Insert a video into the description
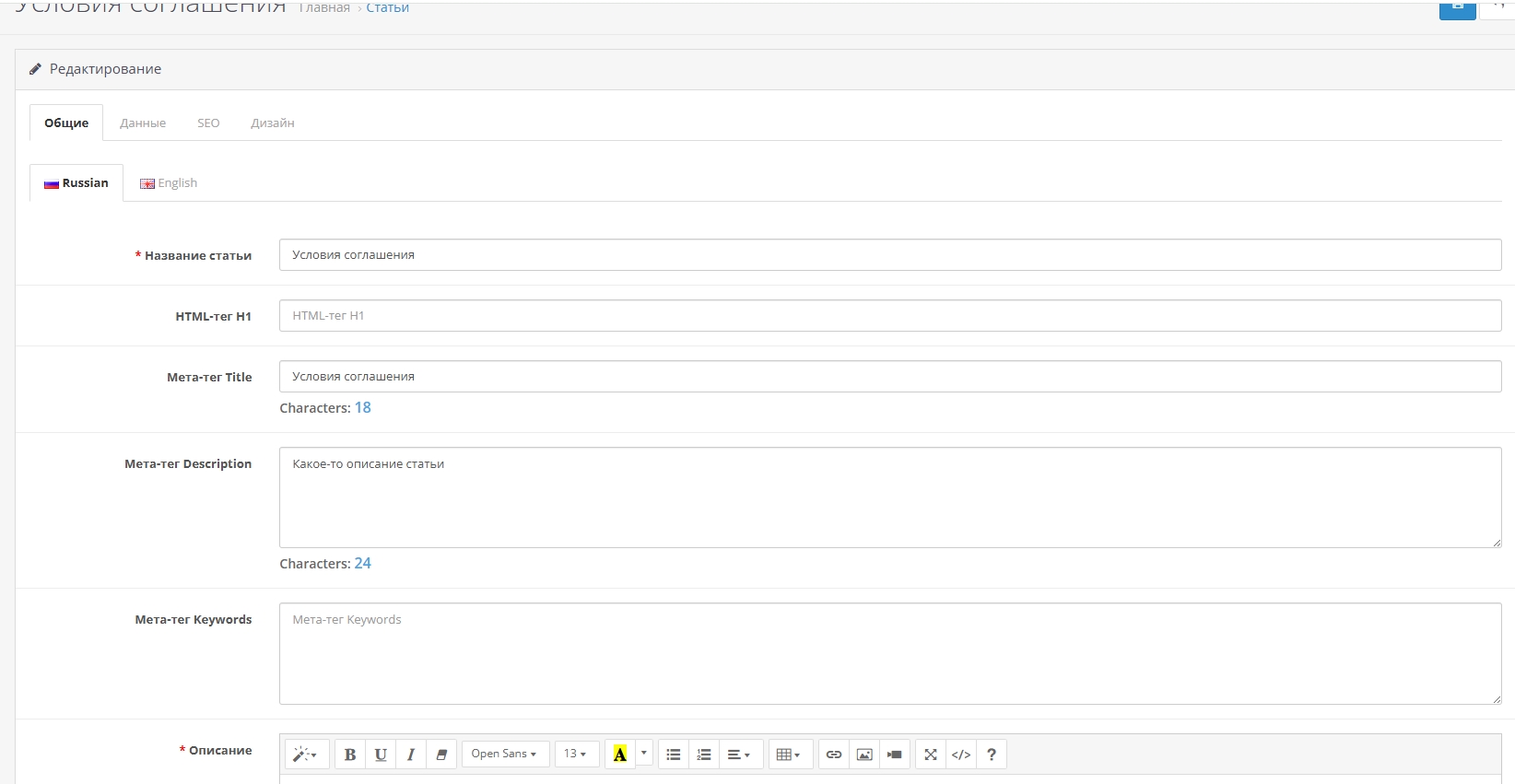This screenshot has height=784, width=1515. click(895, 755)
